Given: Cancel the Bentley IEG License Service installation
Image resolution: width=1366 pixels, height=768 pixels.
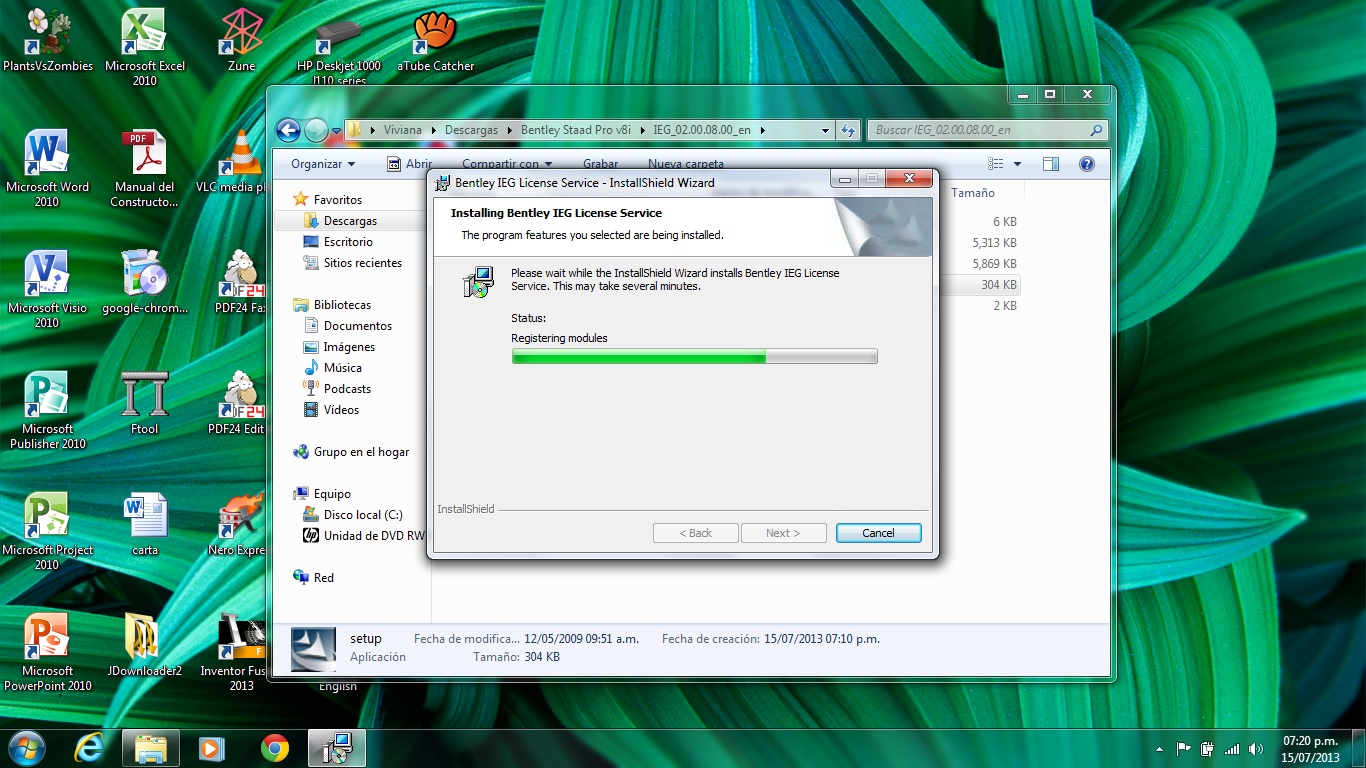Looking at the screenshot, I should (878, 533).
